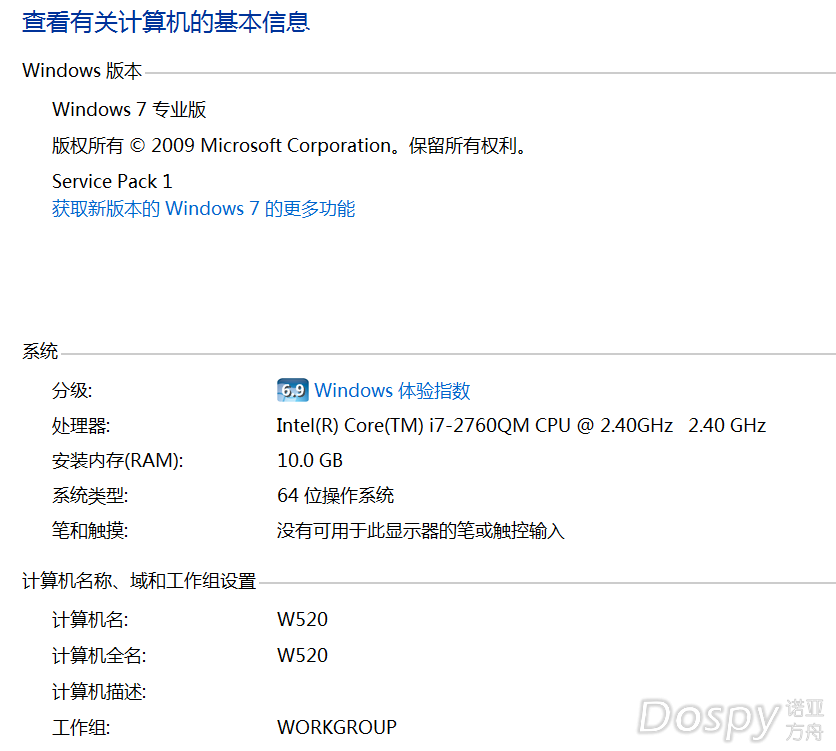This screenshot has height=751, width=836.
Task: Click the 64 位操作系统 system type value
Action: 335,496
